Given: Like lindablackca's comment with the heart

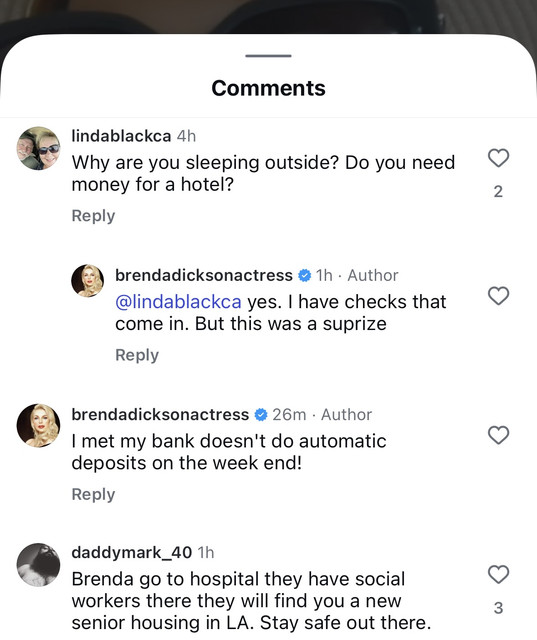Looking at the screenshot, I should [x=498, y=158].
